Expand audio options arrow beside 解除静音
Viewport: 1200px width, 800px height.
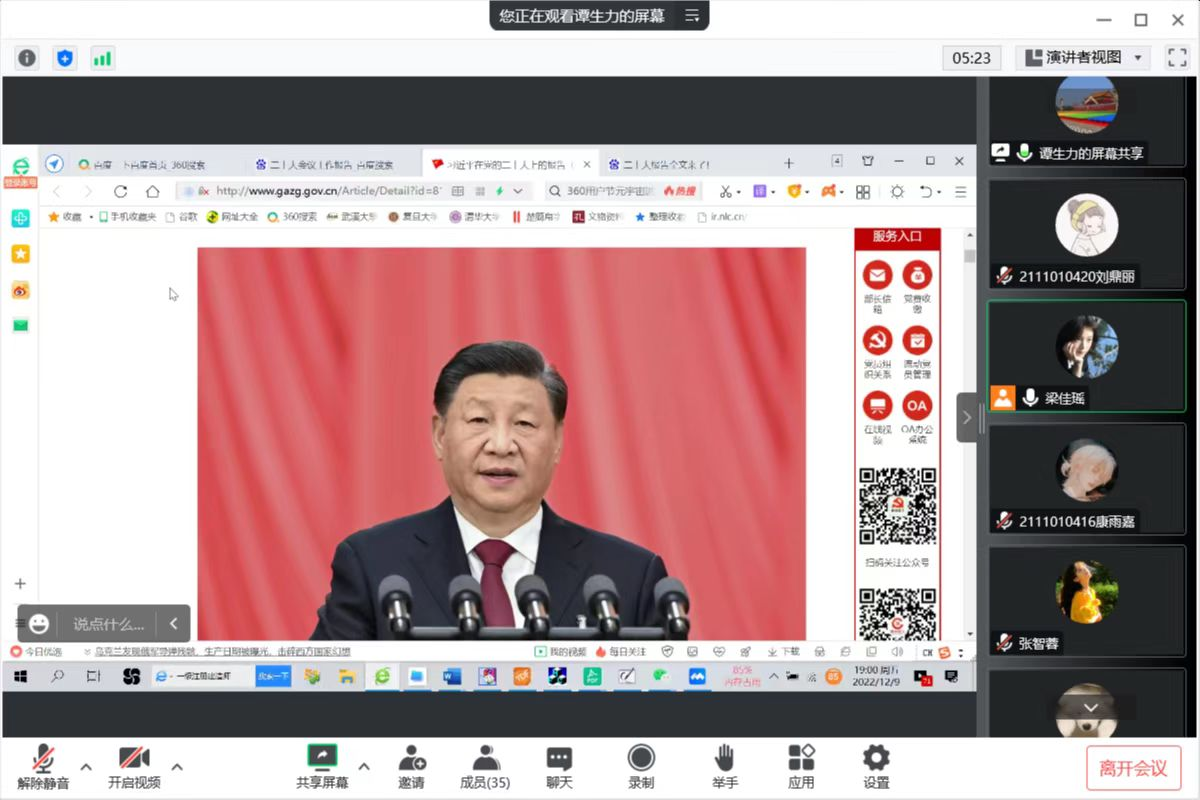coord(86,767)
